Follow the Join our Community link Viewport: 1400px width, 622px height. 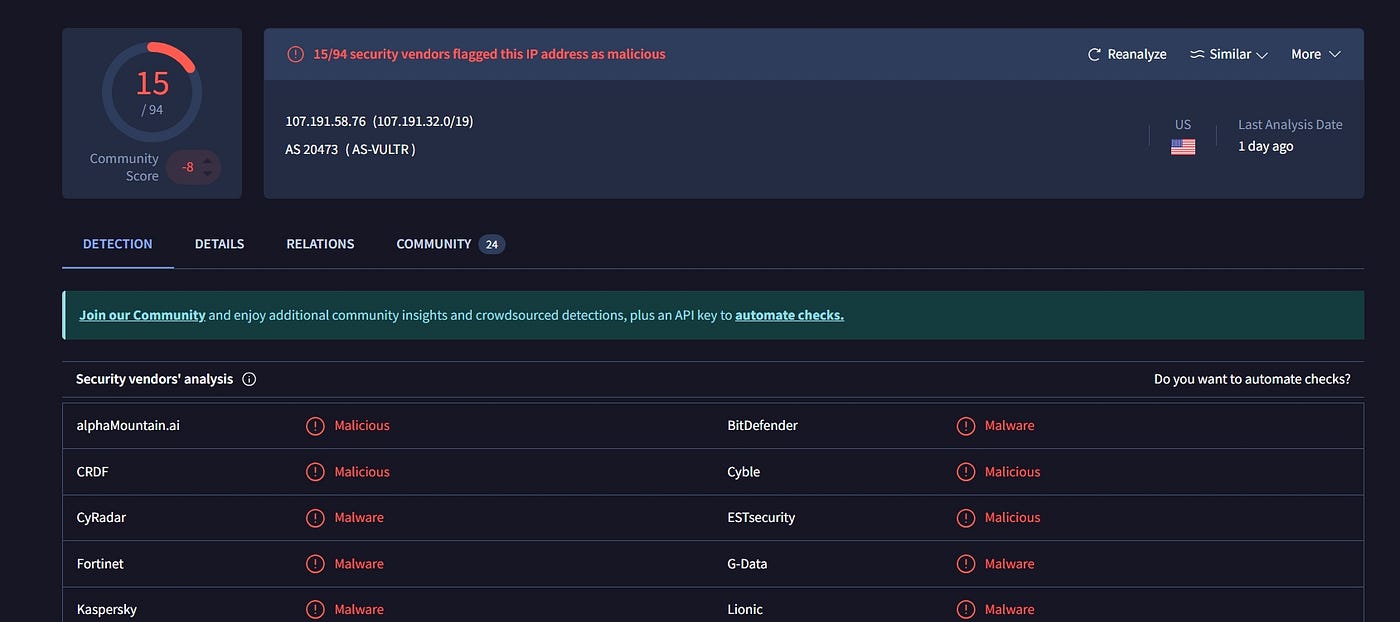point(142,315)
